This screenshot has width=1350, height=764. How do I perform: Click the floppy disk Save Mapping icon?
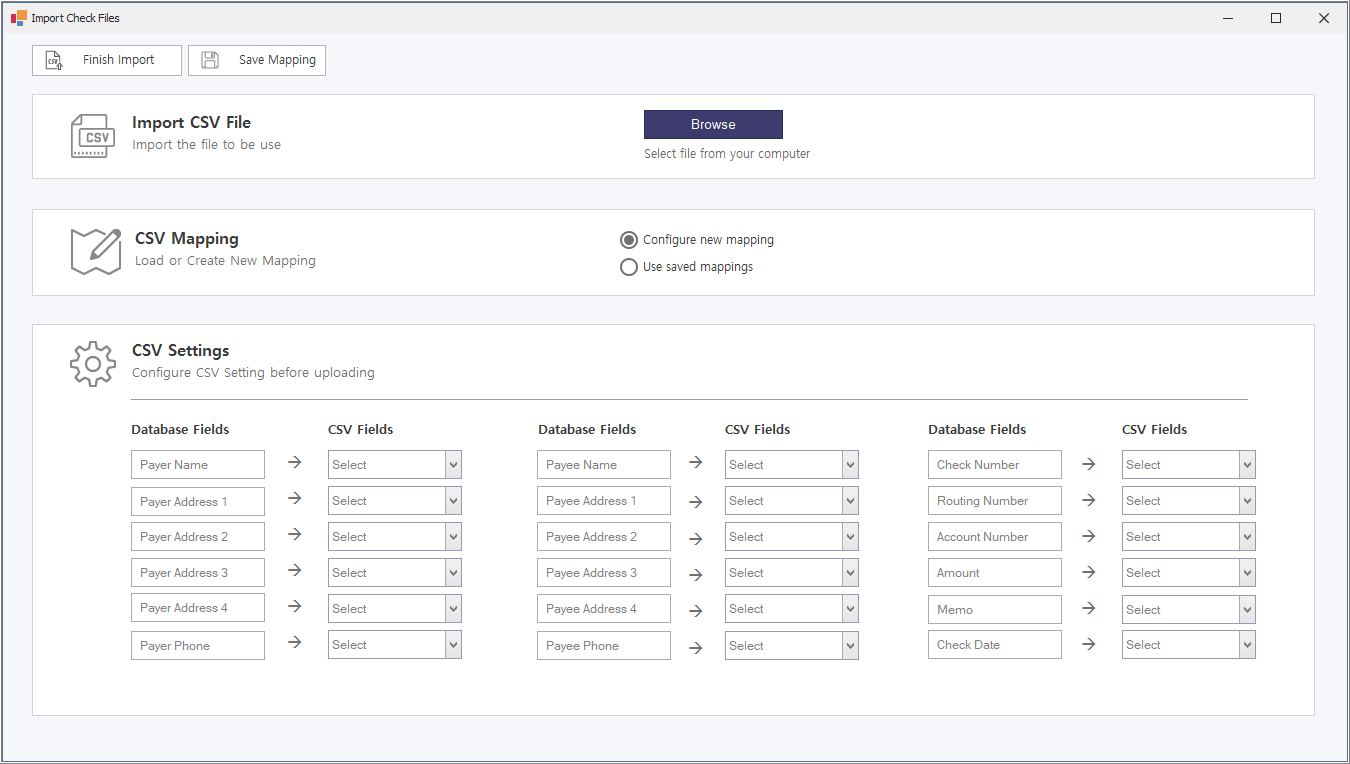point(210,60)
